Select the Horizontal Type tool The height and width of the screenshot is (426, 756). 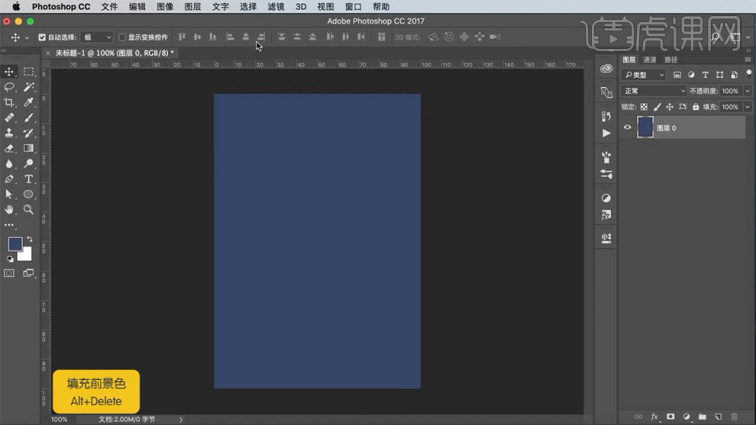[x=28, y=179]
